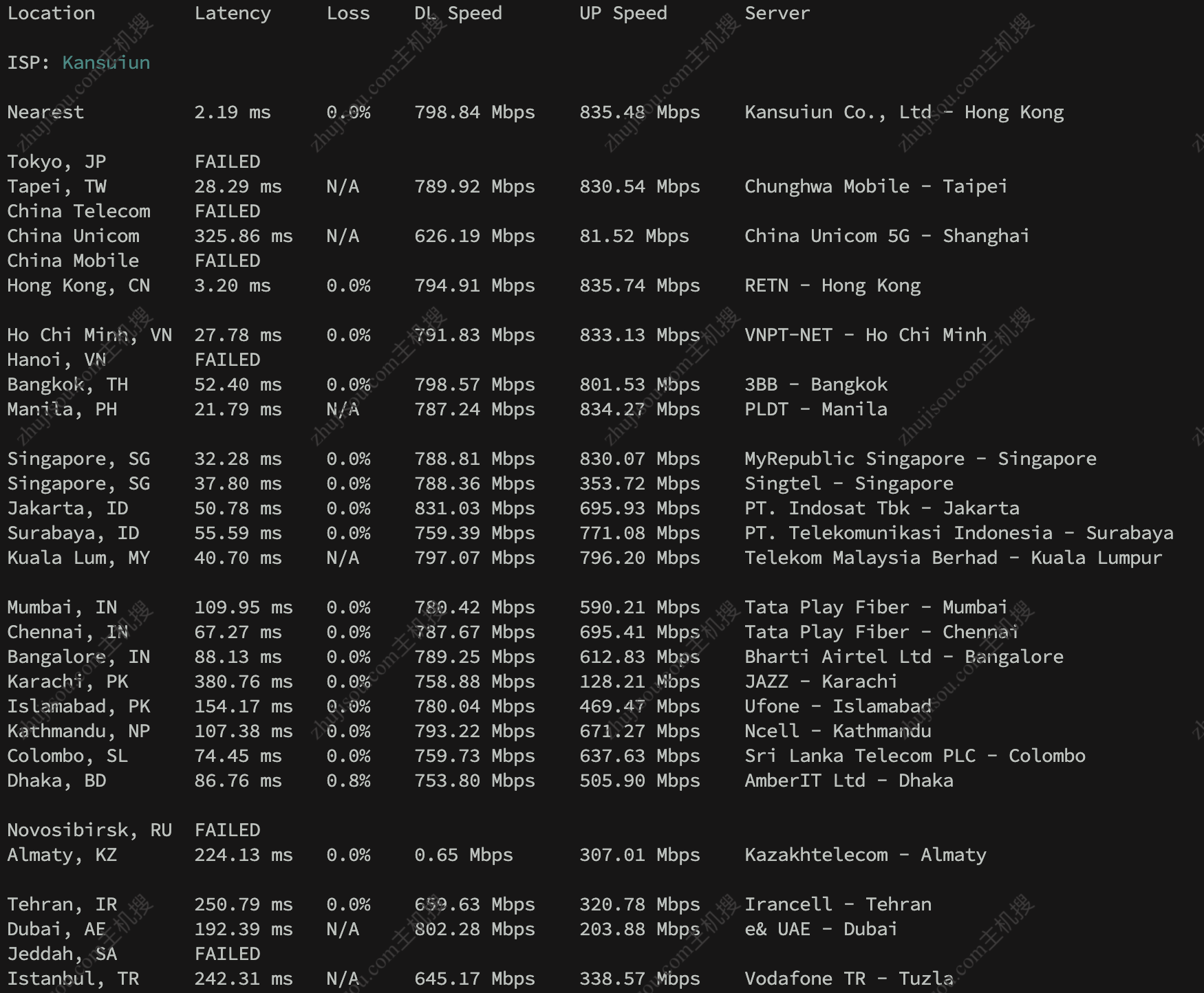Select China Unicom 5G - Shanghai server

[887, 236]
